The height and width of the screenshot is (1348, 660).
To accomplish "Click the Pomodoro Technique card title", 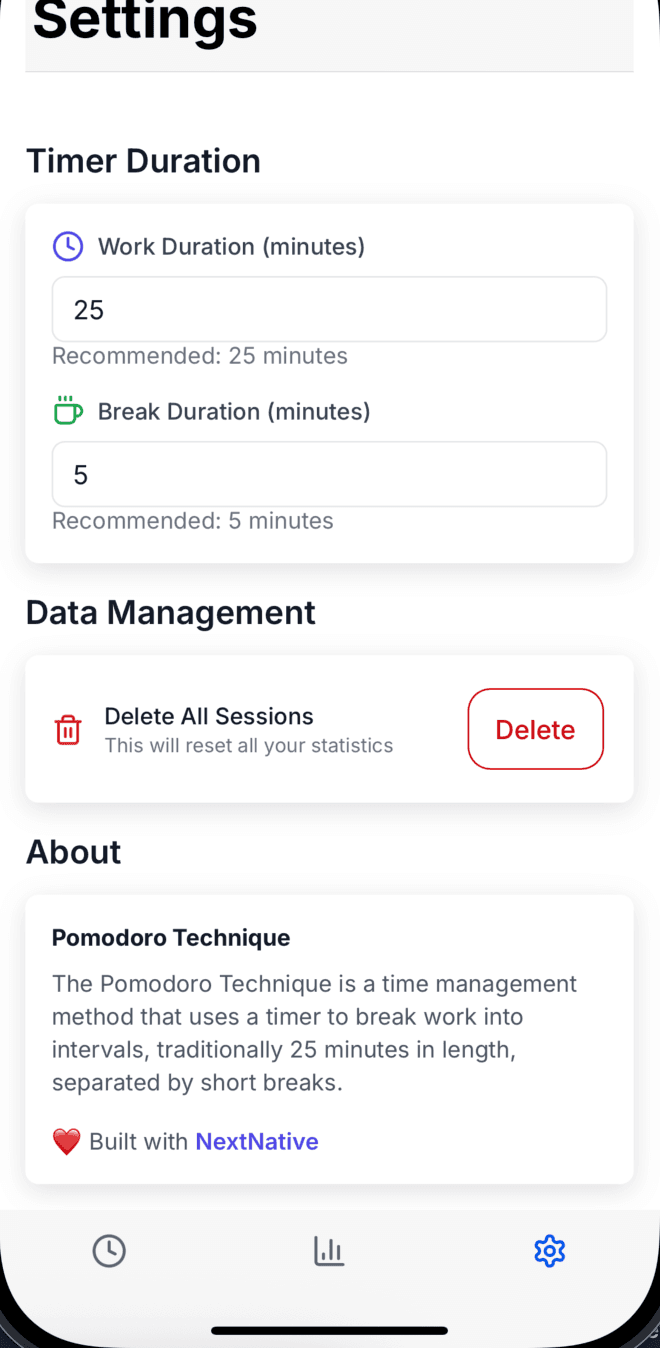I will click(170, 937).
